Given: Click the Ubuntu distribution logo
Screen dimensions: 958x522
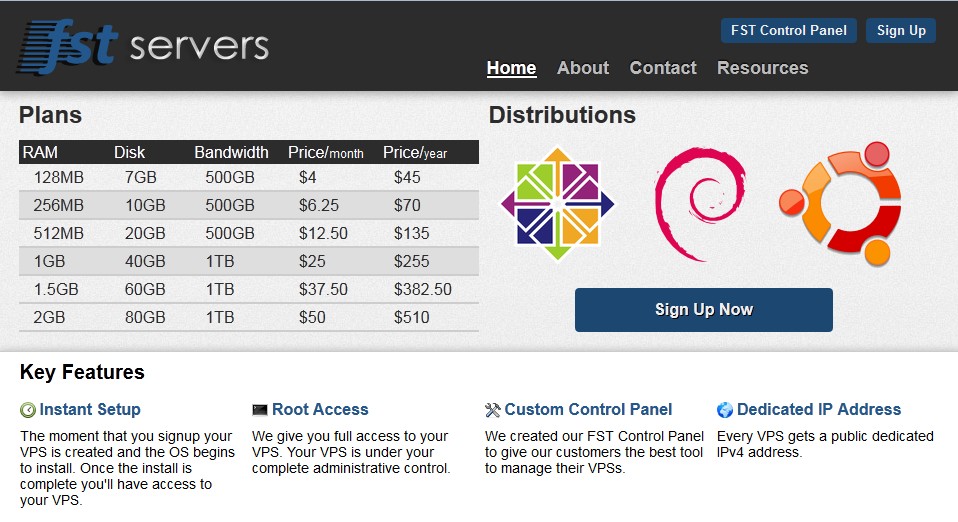Looking at the screenshot, I should point(840,204).
